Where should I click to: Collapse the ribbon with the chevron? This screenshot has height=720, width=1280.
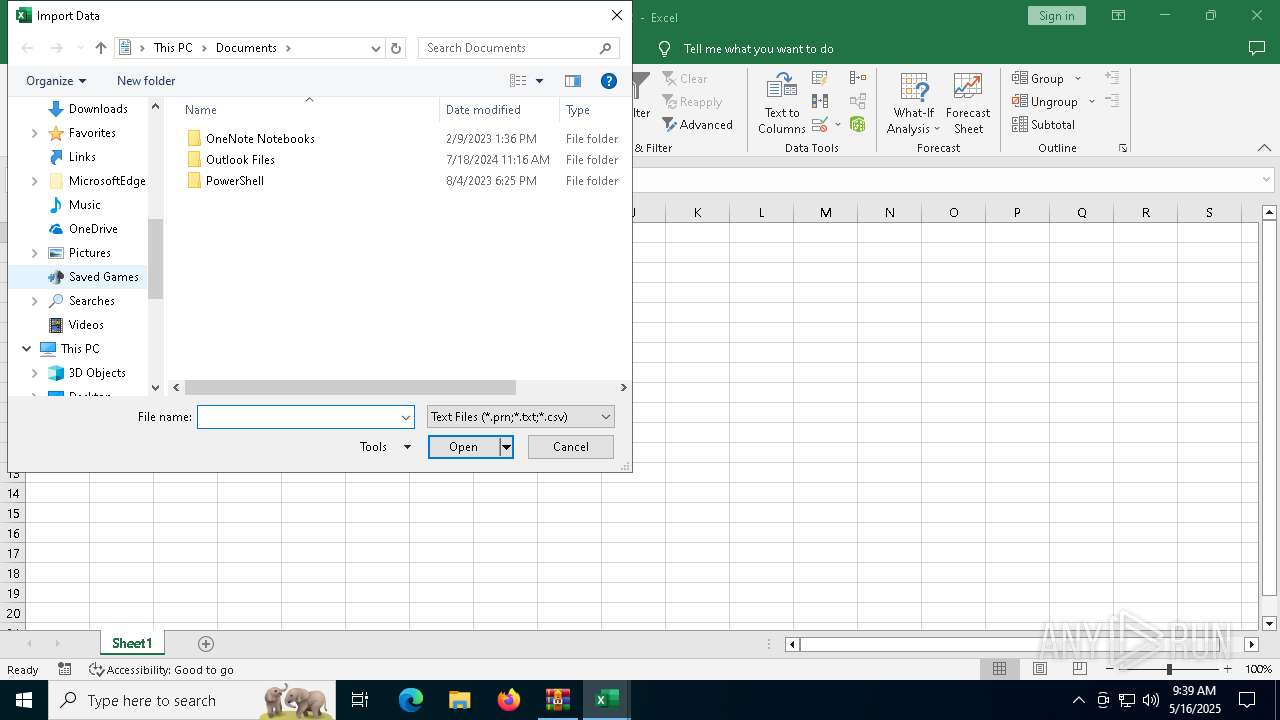click(1264, 148)
